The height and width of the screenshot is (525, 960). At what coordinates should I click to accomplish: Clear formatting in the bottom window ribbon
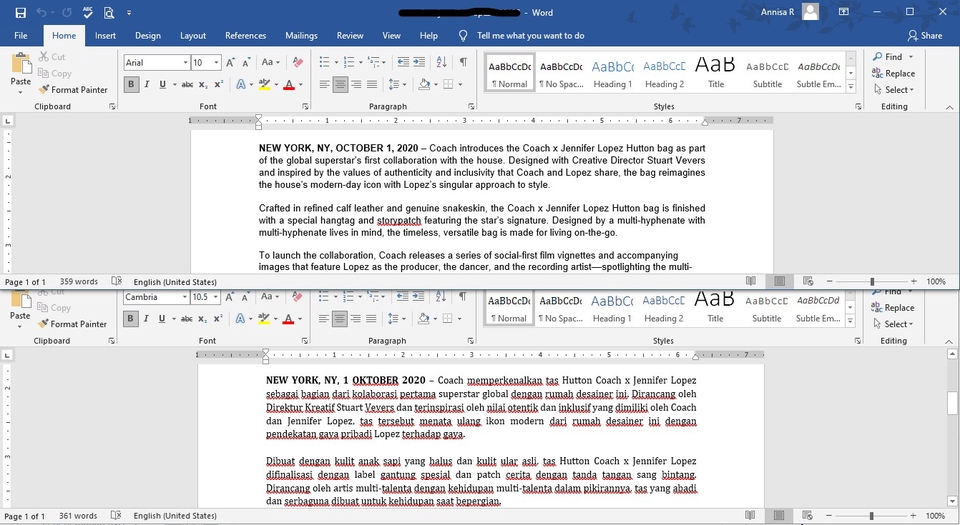[x=297, y=297]
